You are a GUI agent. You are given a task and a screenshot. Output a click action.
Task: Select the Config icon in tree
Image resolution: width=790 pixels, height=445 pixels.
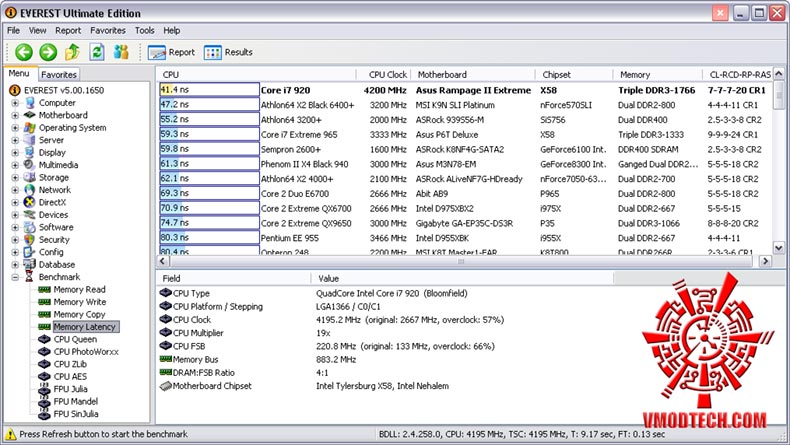tap(30, 252)
